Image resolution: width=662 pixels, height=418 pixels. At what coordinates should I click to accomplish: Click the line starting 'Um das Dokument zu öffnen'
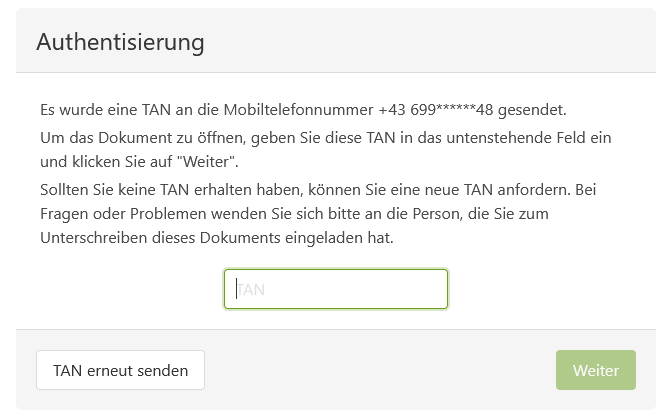pos(325,136)
